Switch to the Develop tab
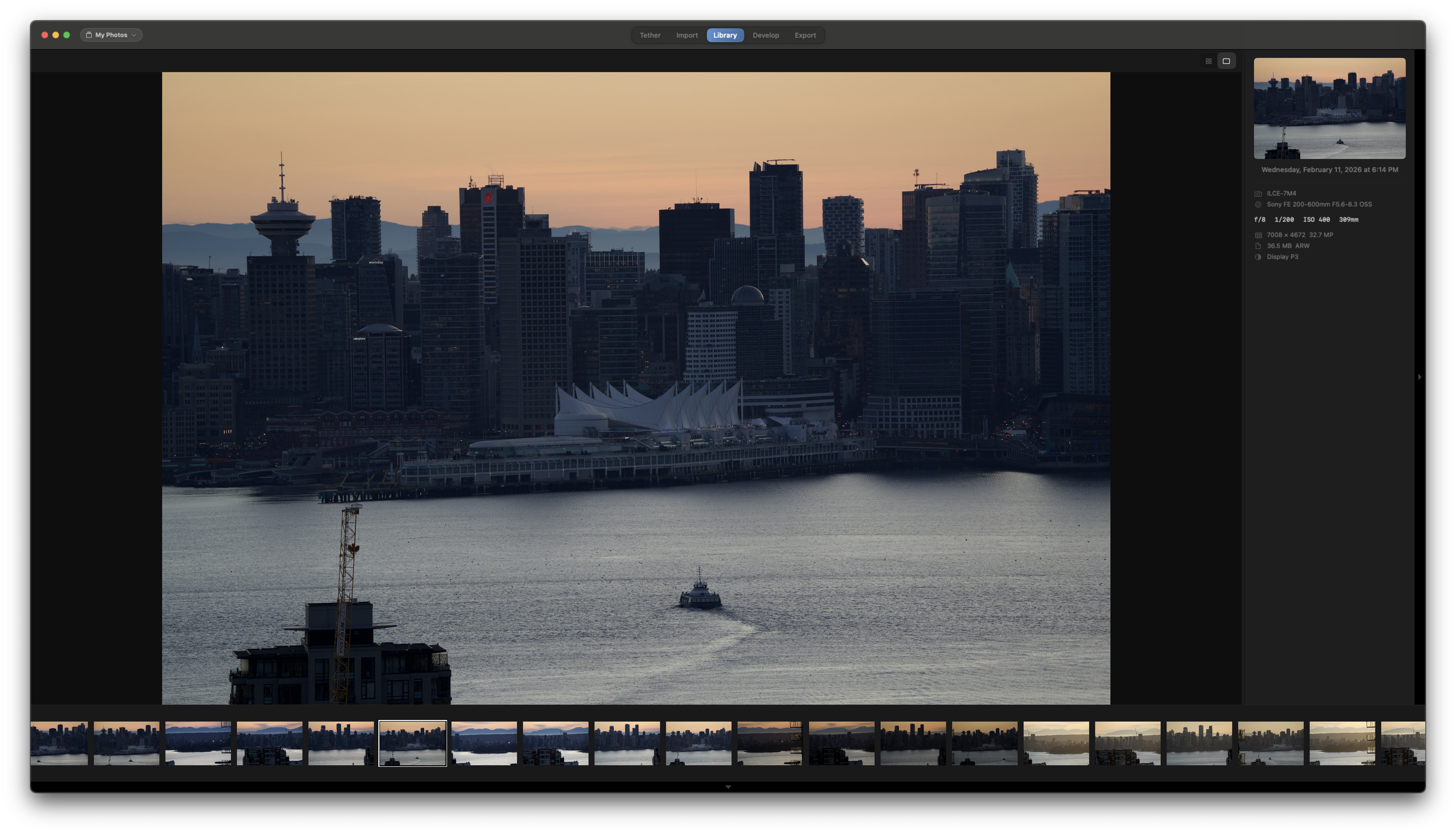Viewport: 1456px width, 833px height. [x=765, y=36]
